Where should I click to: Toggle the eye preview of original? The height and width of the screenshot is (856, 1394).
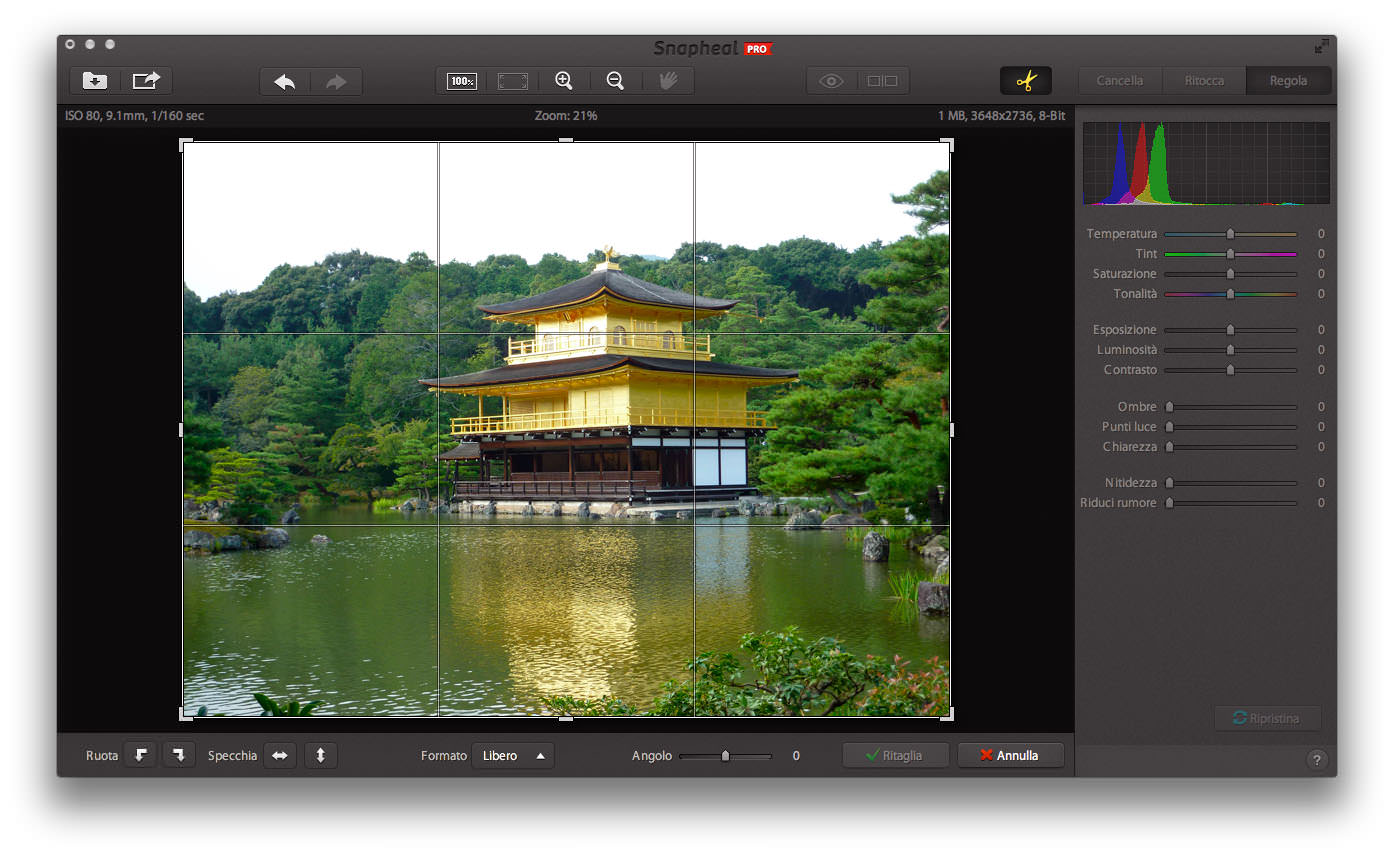click(832, 81)
